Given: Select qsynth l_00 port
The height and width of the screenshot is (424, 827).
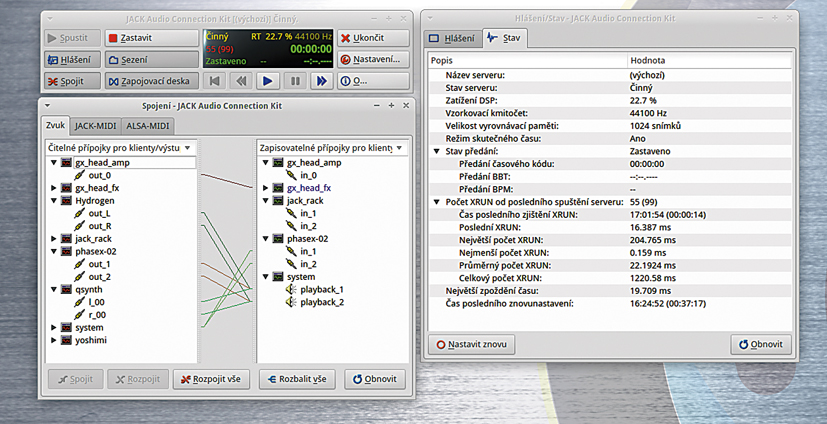Looking at the screenshot, I should click(97, 302).
